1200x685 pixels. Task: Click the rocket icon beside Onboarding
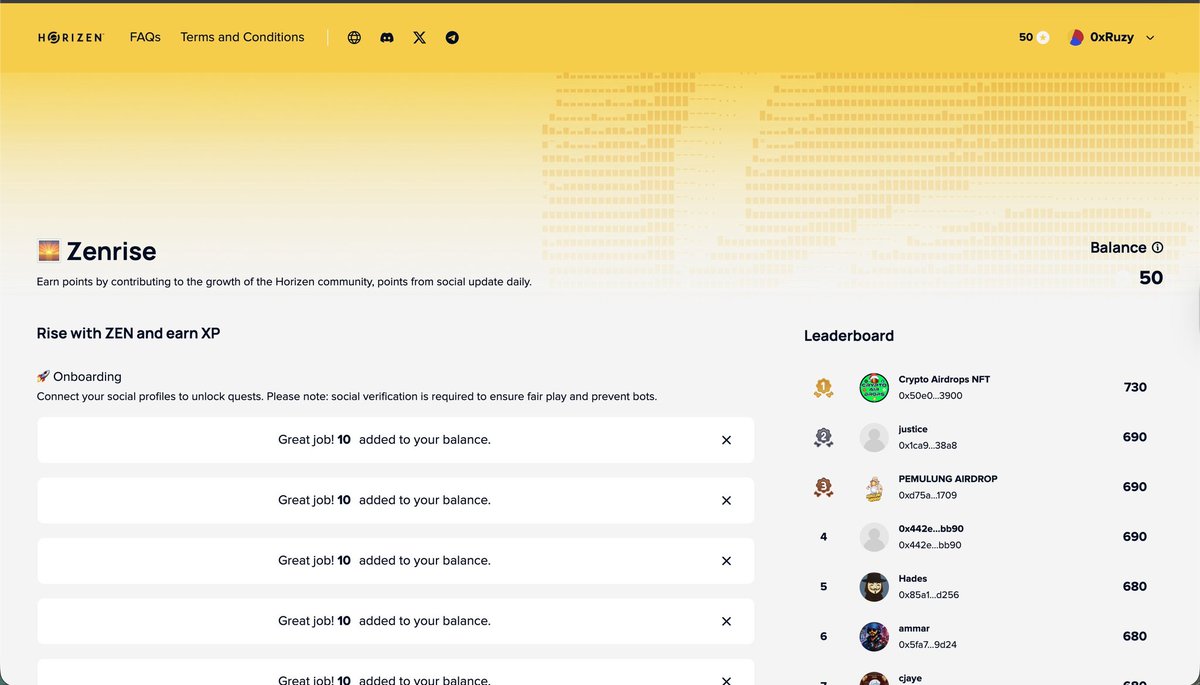point(43,377)
